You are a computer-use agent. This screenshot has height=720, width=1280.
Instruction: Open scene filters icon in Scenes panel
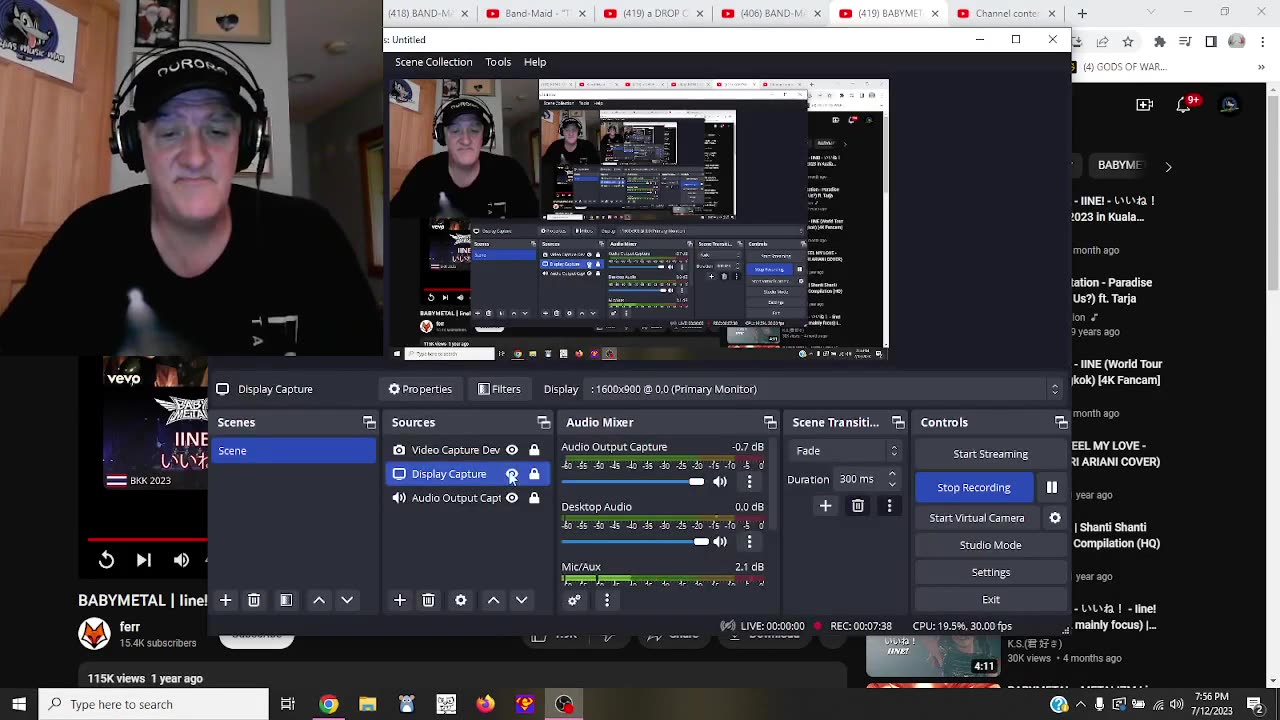click(286, 600)
